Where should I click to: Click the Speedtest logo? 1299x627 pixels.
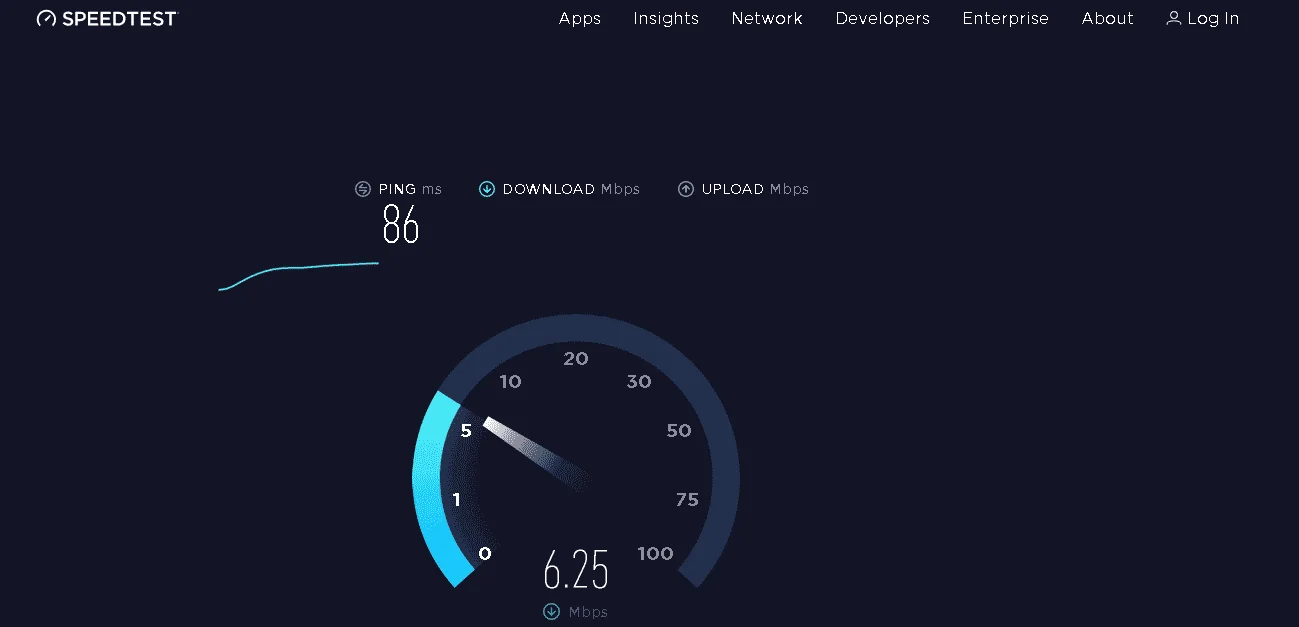[x=106, y=18]
